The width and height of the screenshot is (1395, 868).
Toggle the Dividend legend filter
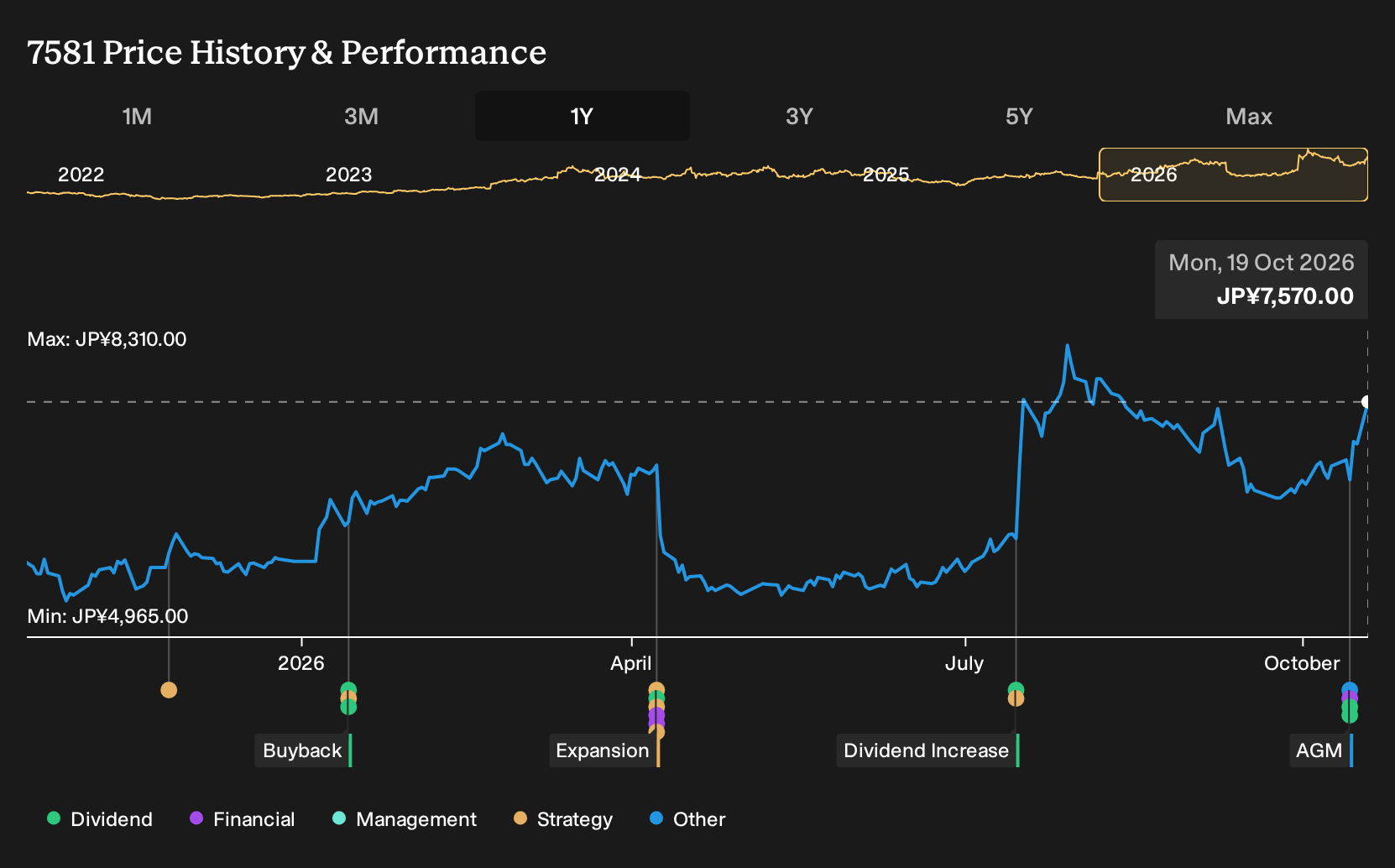[x=100, y=818]
